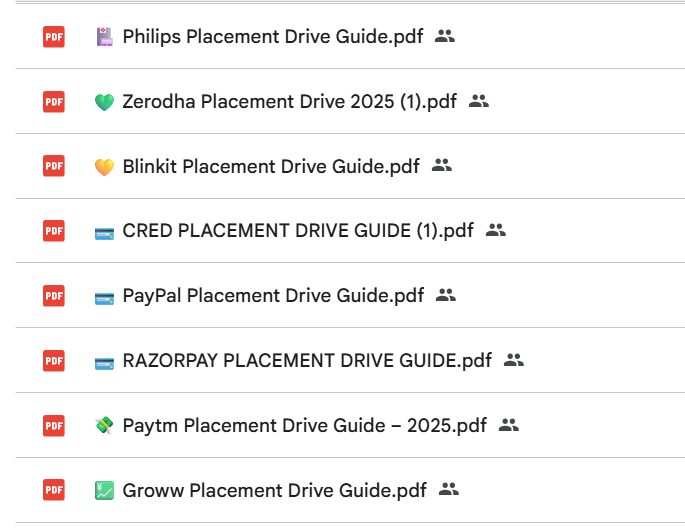Select RAZORPAY PLACEMENT DRIVE GUIDE.pdf
Image resolution: width=685 pixels, height=528 pixels.
pos(307,361)
